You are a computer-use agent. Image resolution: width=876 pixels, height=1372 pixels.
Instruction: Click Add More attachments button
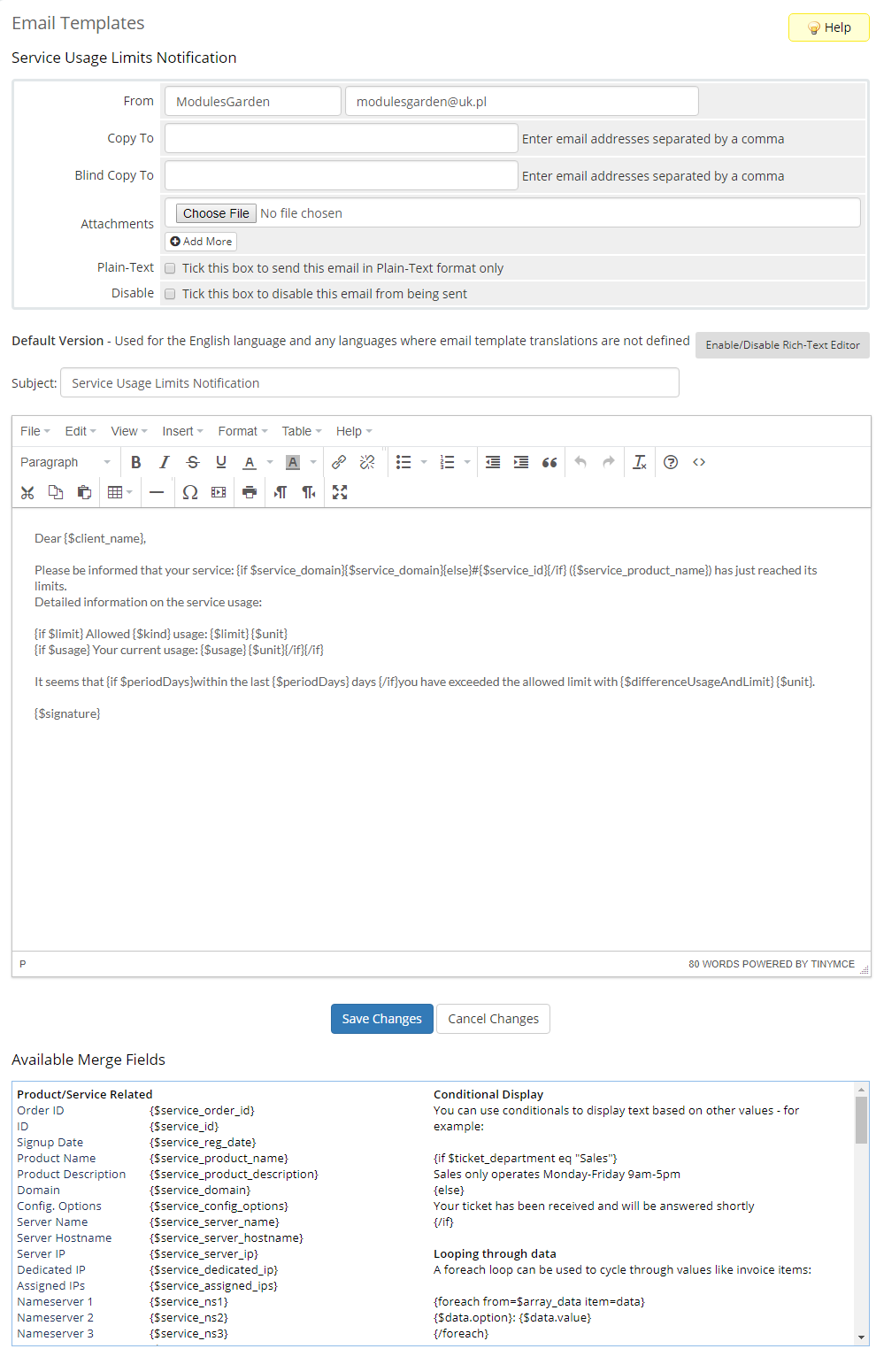coord(201,241)
